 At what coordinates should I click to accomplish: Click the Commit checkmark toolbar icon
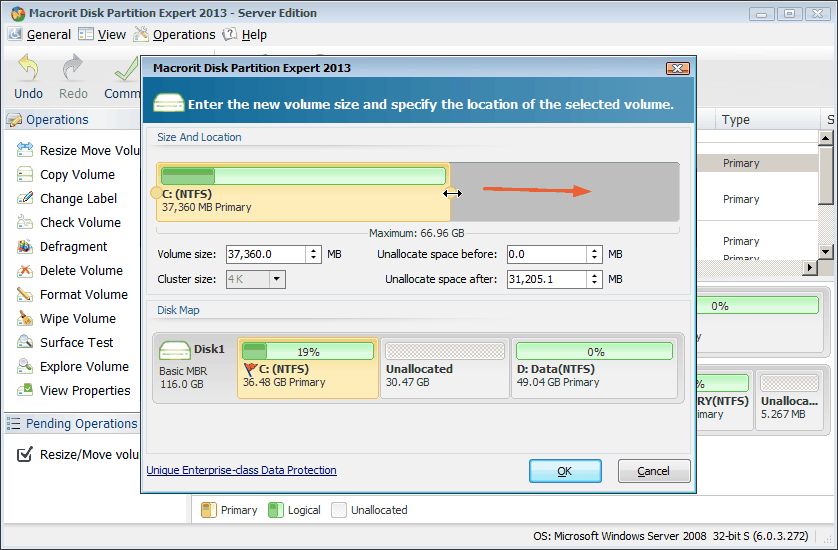point(126,69)
